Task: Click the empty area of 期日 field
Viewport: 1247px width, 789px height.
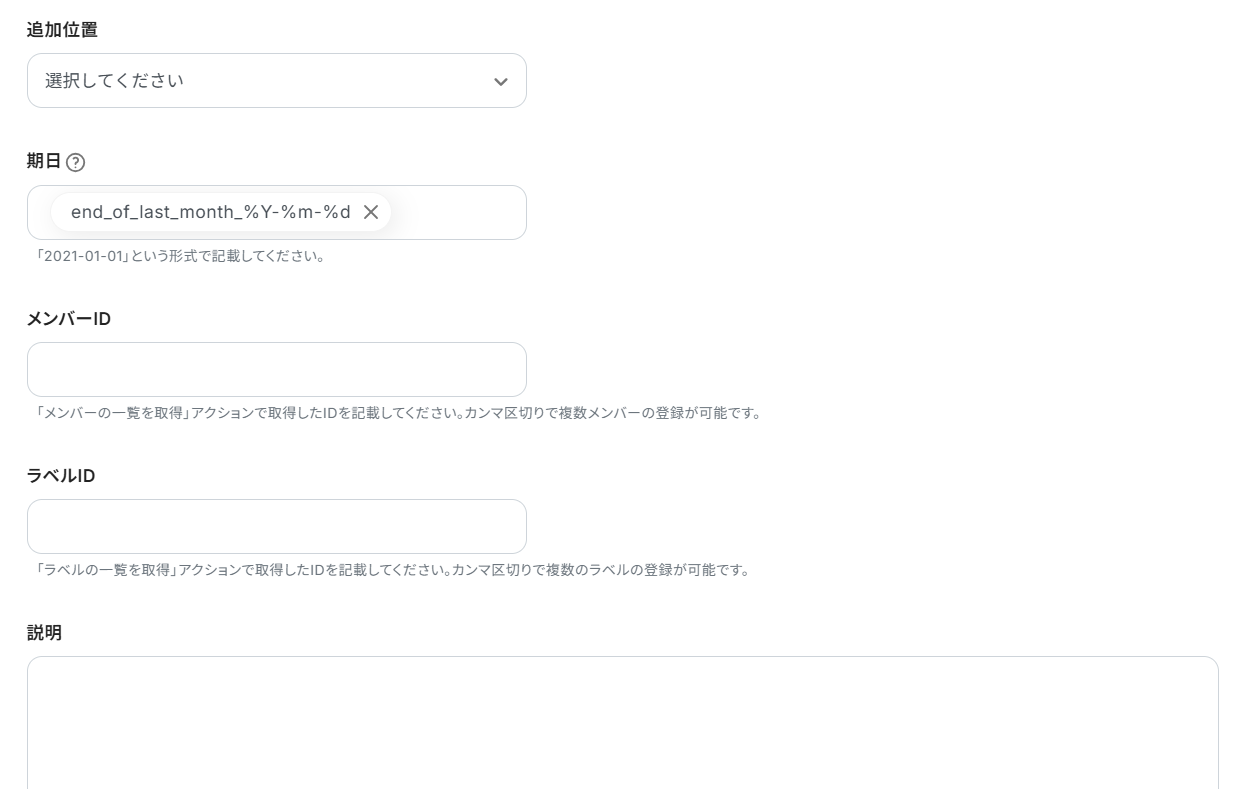Action: point(460,212)
